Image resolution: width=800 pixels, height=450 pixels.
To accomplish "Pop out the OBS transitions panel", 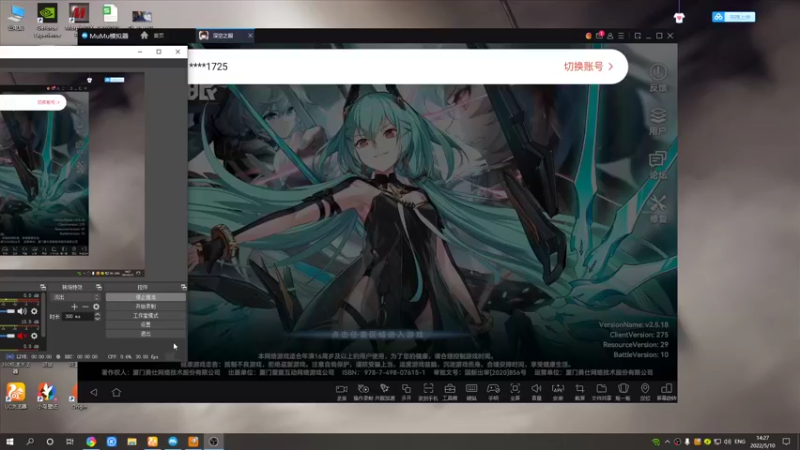I will coord(98,287).
